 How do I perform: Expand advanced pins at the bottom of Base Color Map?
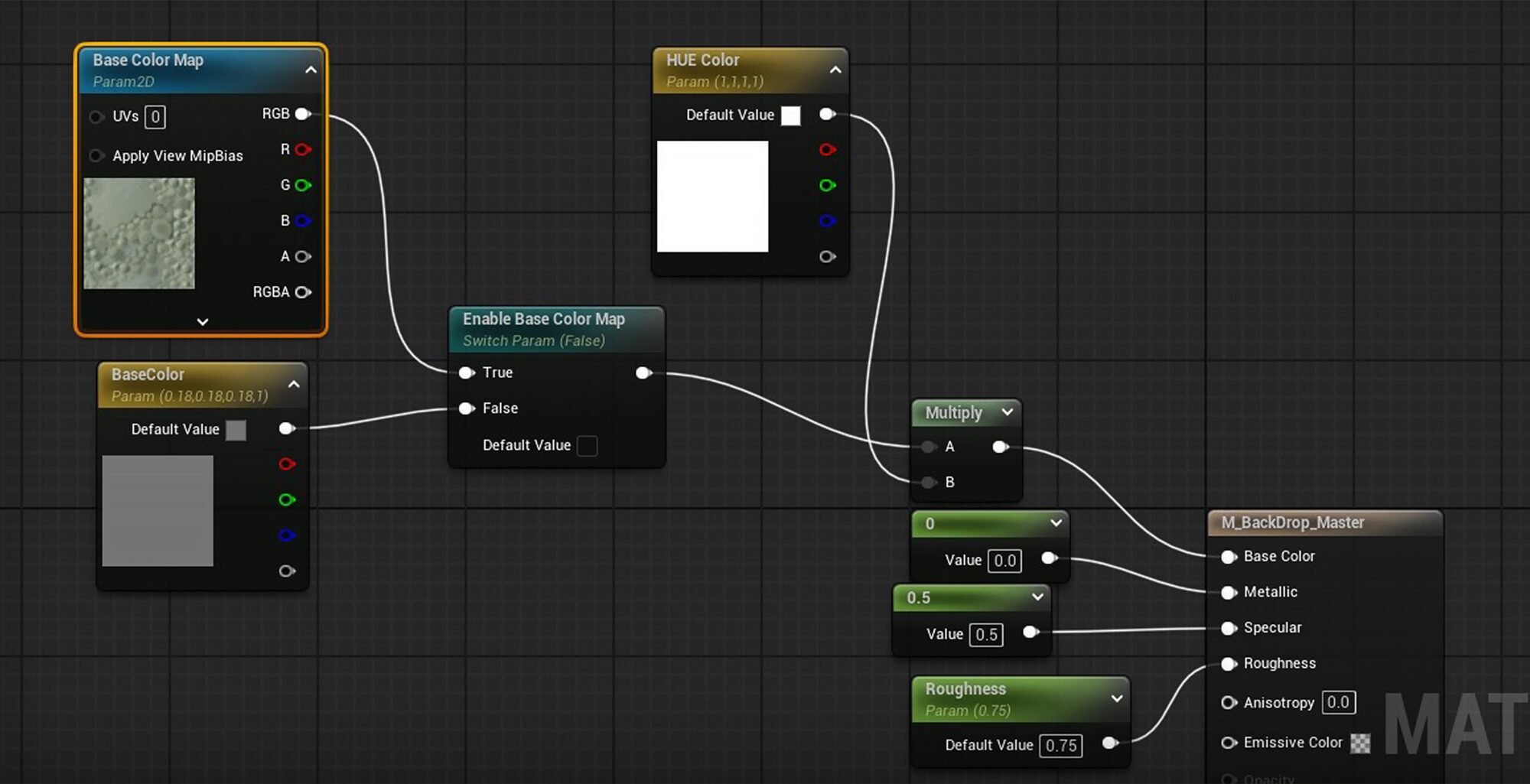tap(202, 322)
